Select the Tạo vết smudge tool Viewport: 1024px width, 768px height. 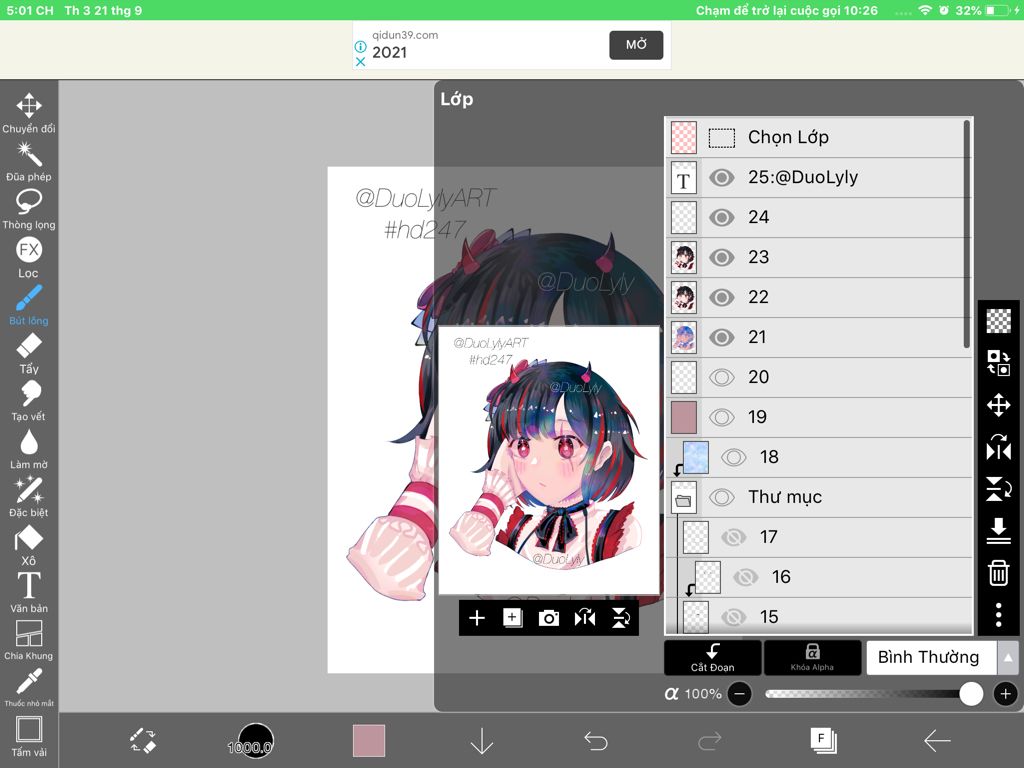(x=29, y=400)
